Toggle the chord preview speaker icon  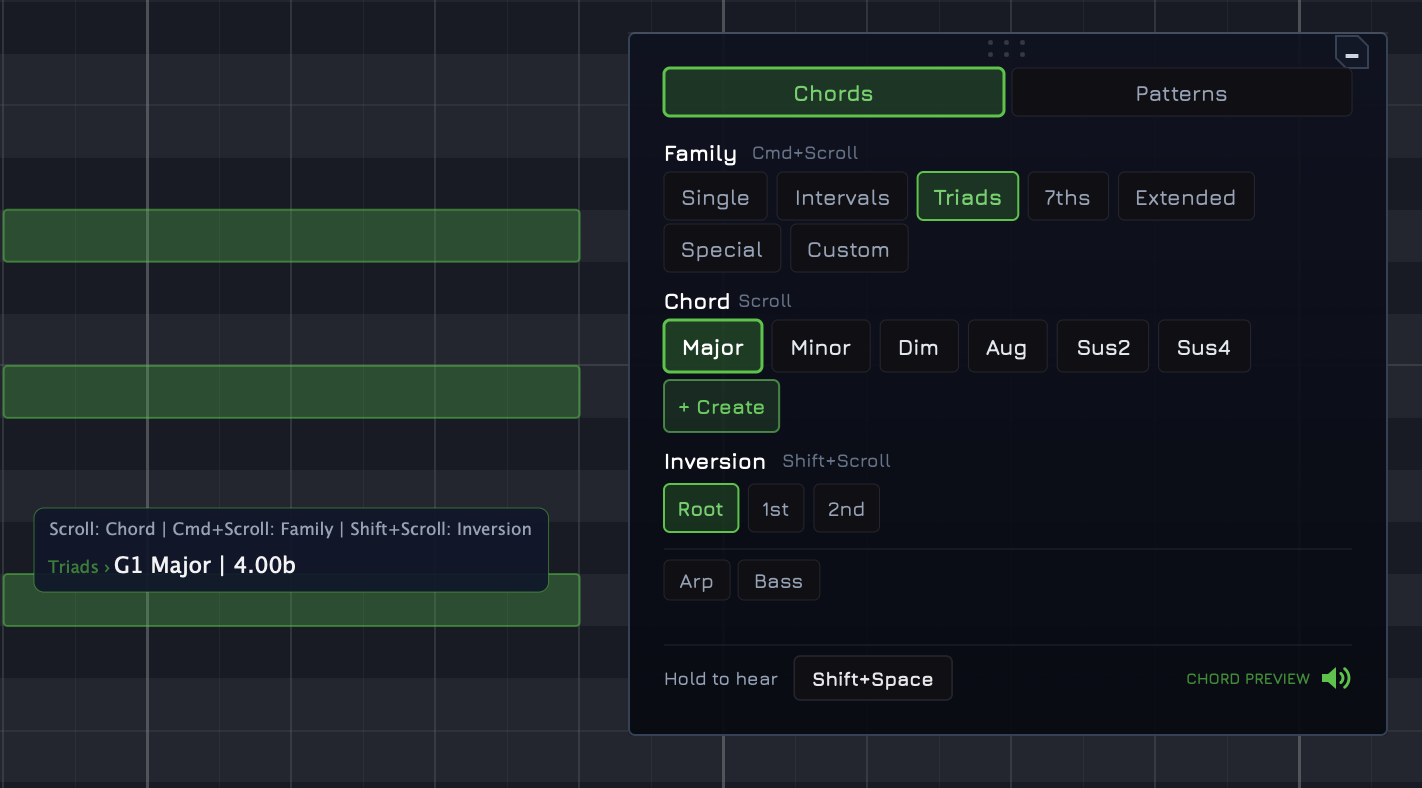(1336, 679)
